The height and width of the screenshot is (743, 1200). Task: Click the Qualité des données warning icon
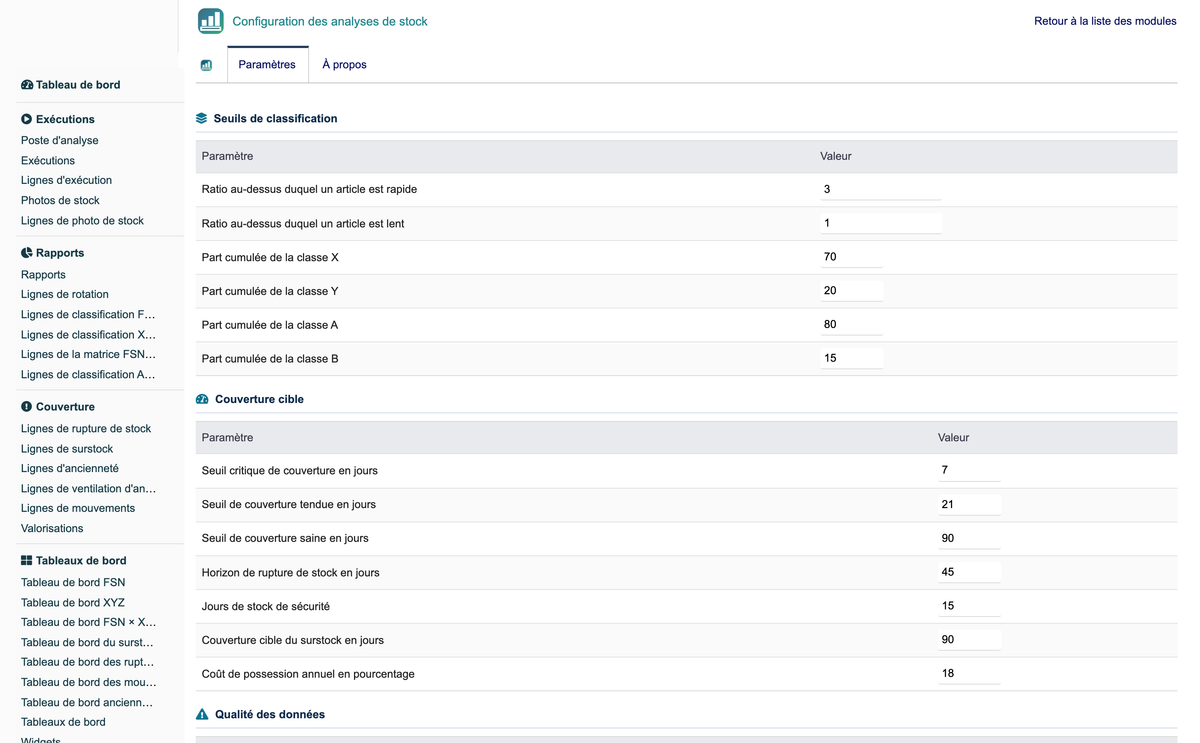[202, 715]
